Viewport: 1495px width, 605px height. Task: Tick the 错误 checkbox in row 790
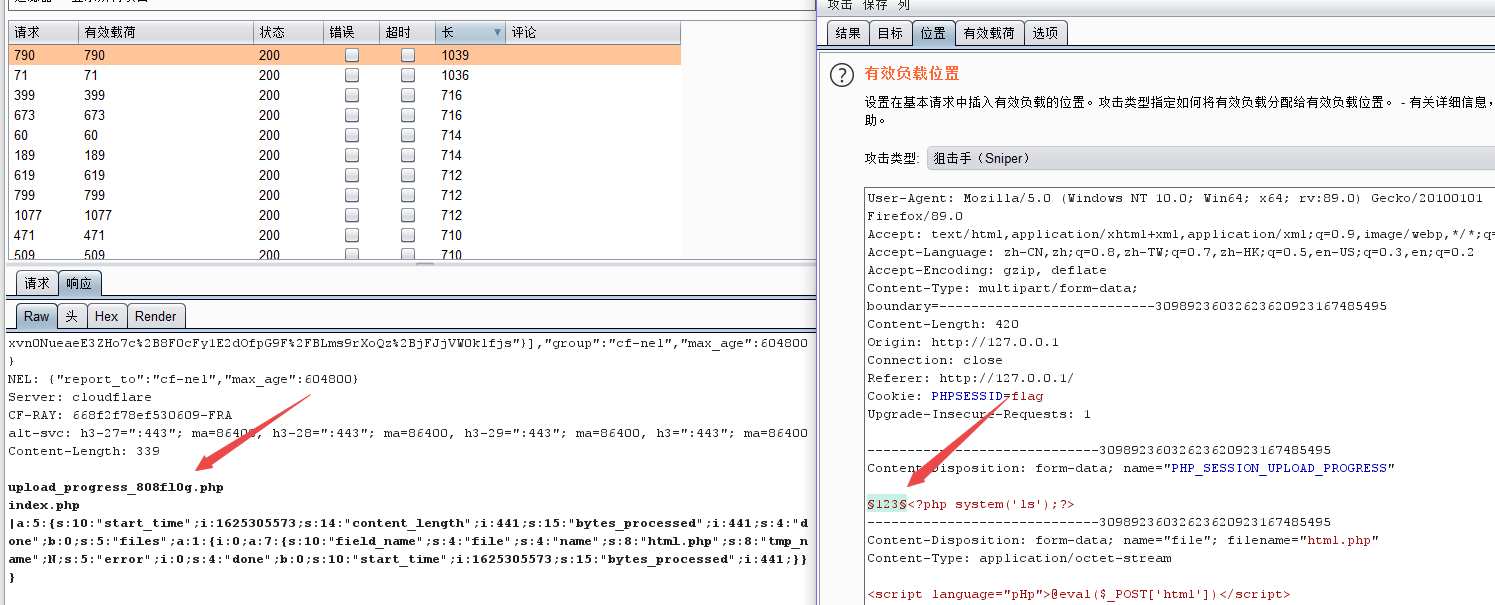click(x=352, y=55)
